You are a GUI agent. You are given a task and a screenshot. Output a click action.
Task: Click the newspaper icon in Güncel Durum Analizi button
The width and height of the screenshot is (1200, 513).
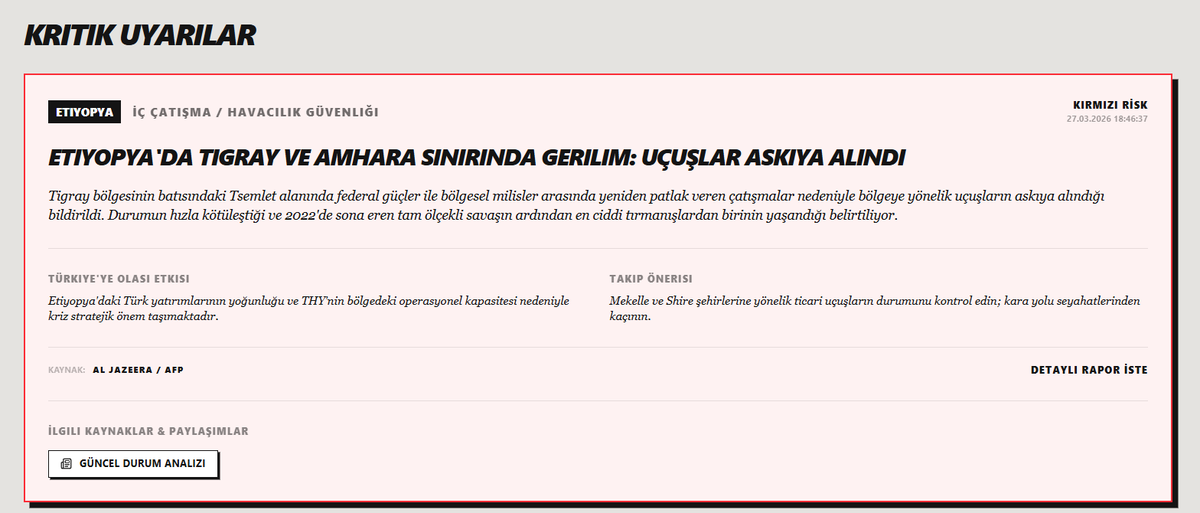66,464
